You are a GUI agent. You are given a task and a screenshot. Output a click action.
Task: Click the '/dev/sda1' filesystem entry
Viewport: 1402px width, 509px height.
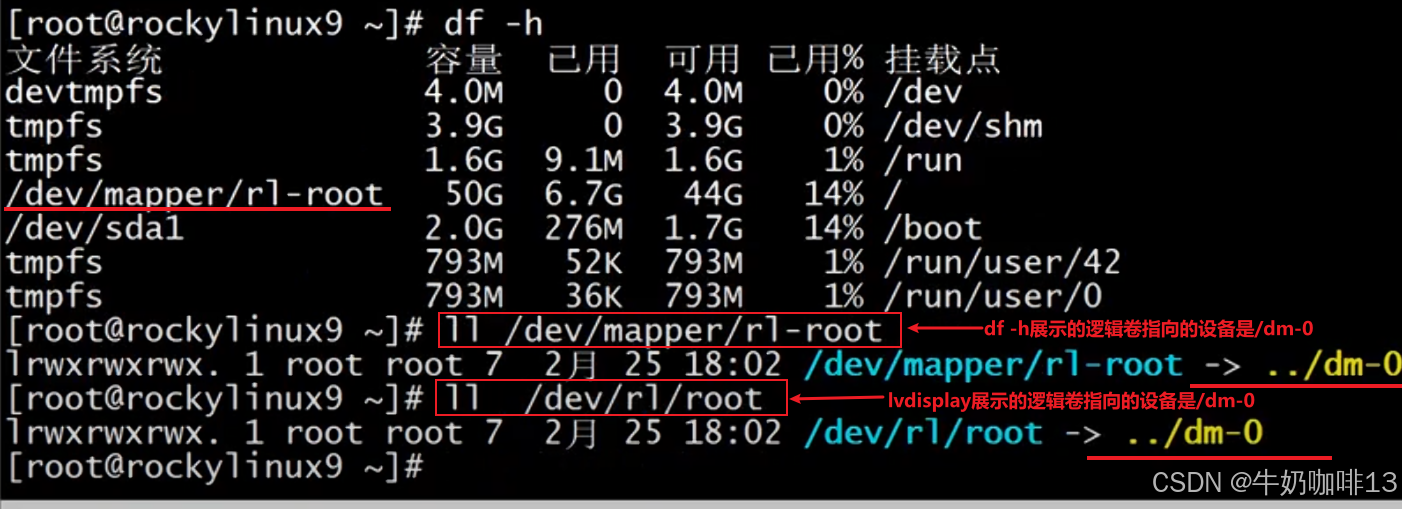click(94, 228)
